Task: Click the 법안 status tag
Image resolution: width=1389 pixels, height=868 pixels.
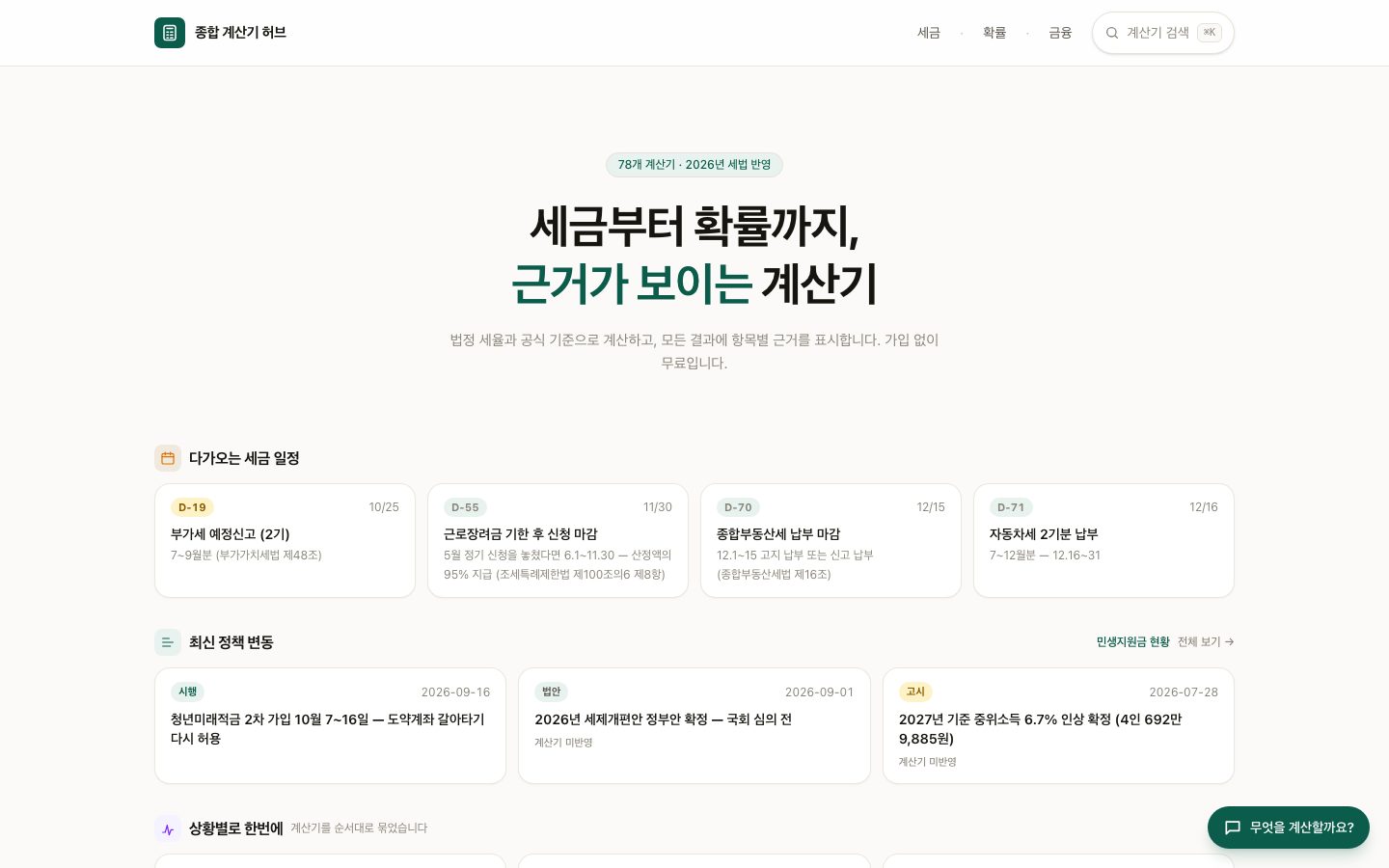Action: pos(551,692)
